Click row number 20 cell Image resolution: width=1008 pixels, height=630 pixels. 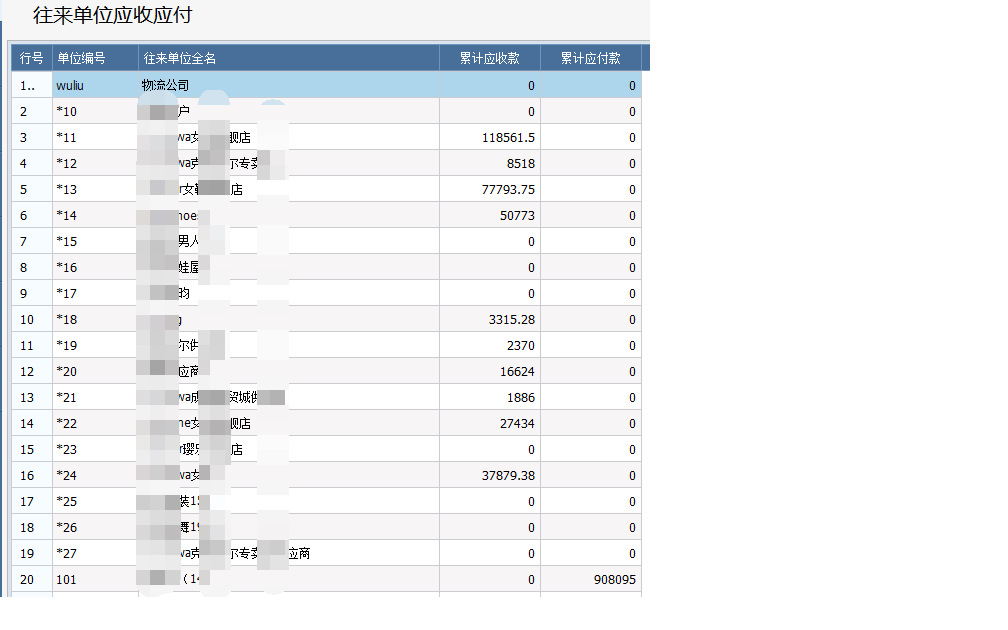pos(32,580)
